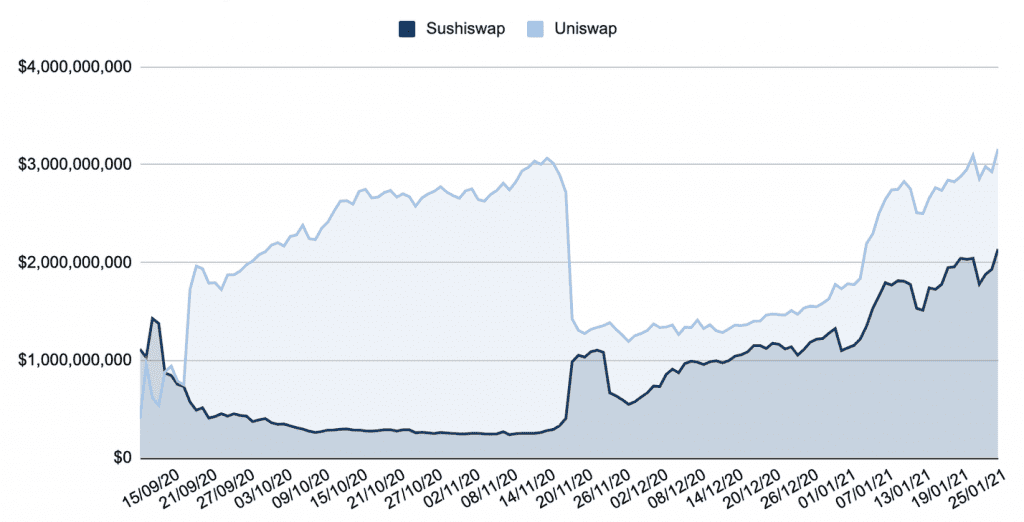Select the Sushiswap legend label
The height and width of the screenshot is (522, 1024).
coord(466,29)
